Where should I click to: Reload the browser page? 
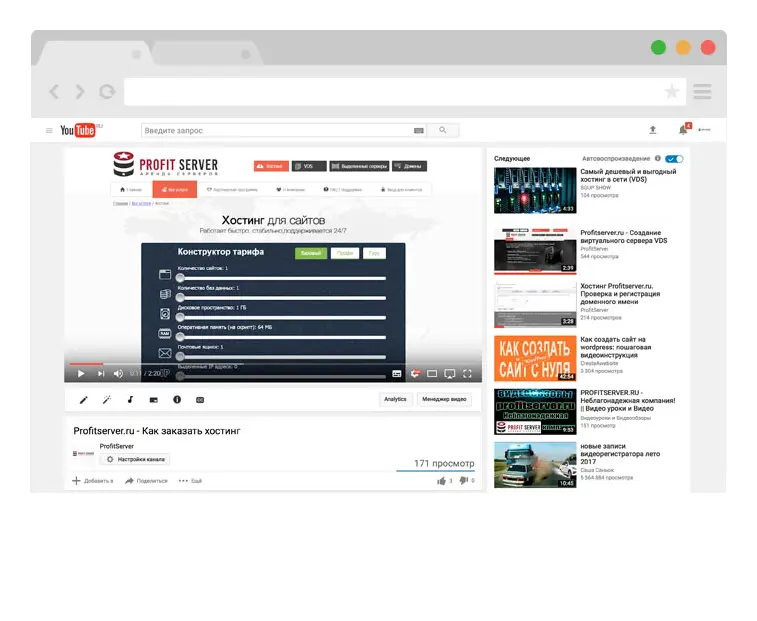tap(107, 91)
